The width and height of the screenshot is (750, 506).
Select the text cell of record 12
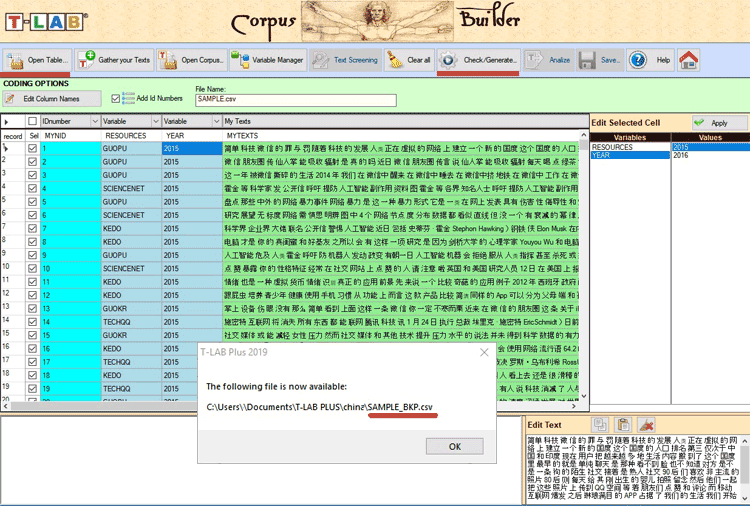(401, 296)
